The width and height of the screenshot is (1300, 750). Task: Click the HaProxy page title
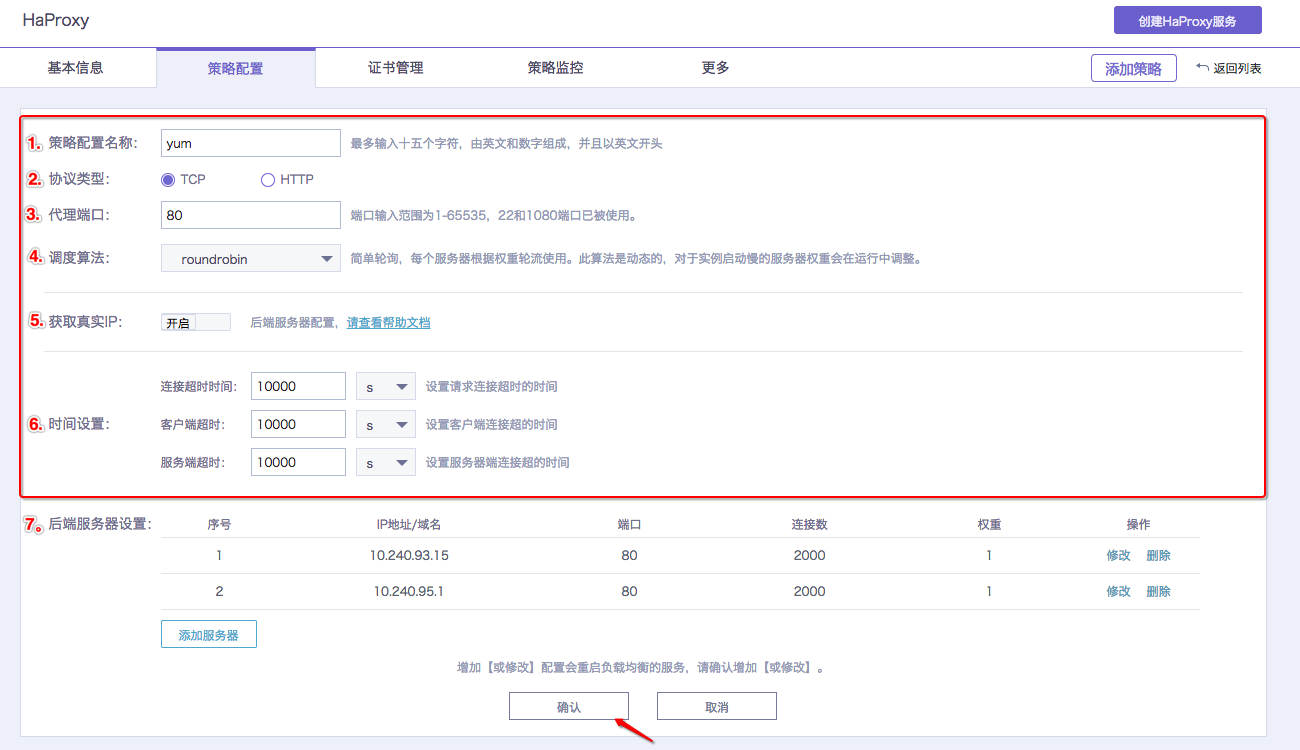56,21
